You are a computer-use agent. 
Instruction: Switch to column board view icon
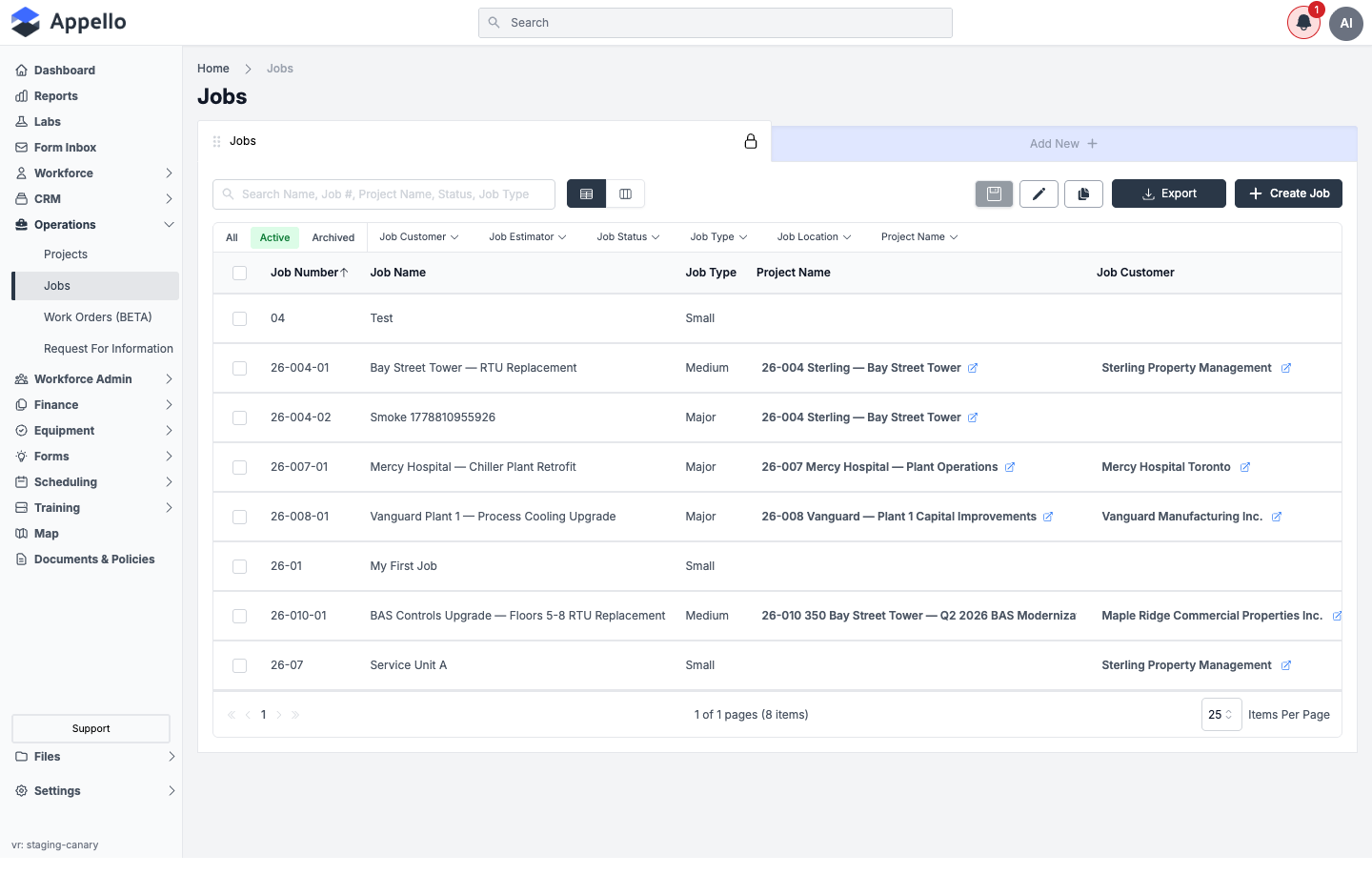click(x=625, y=193)
